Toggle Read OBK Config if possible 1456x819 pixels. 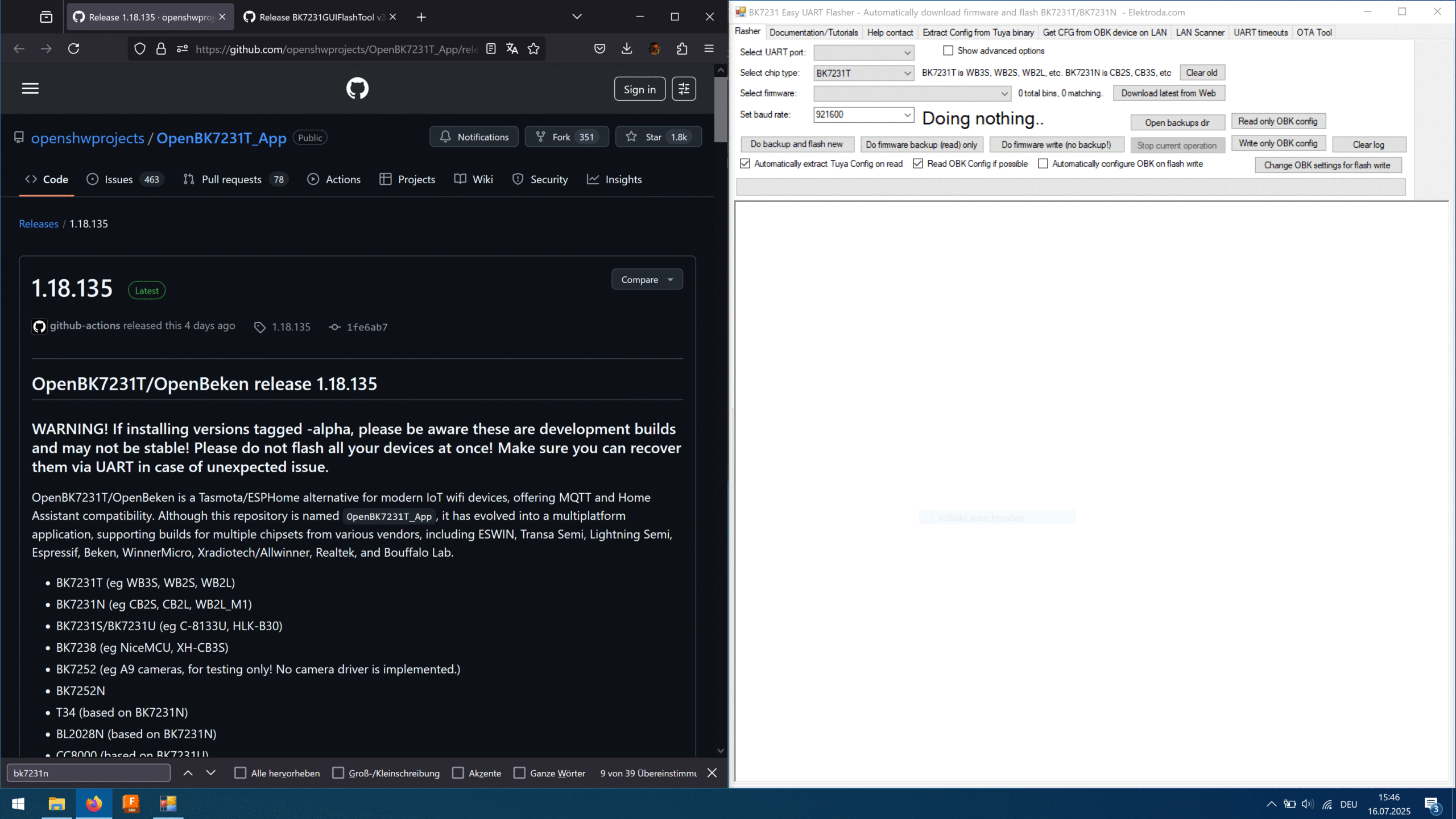tap(918, 164)
